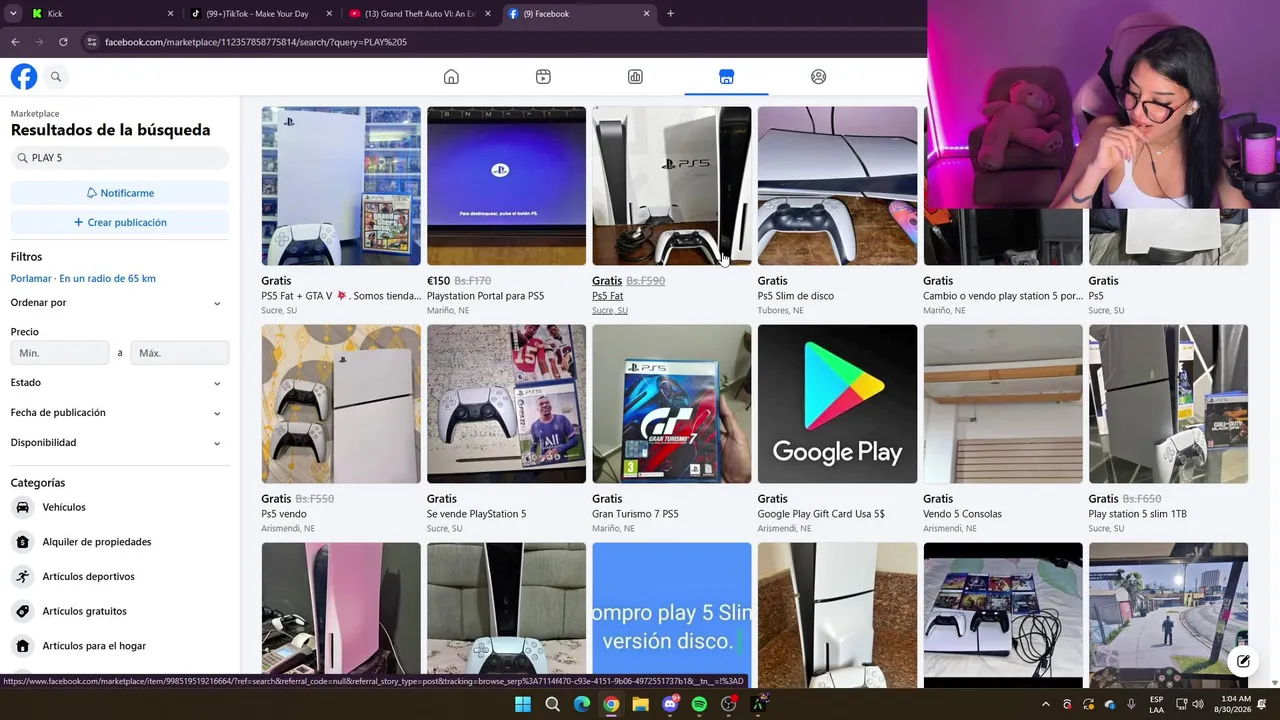Click the Facebook search magnifier icon

pyautogui.click(x=56, y=77)
